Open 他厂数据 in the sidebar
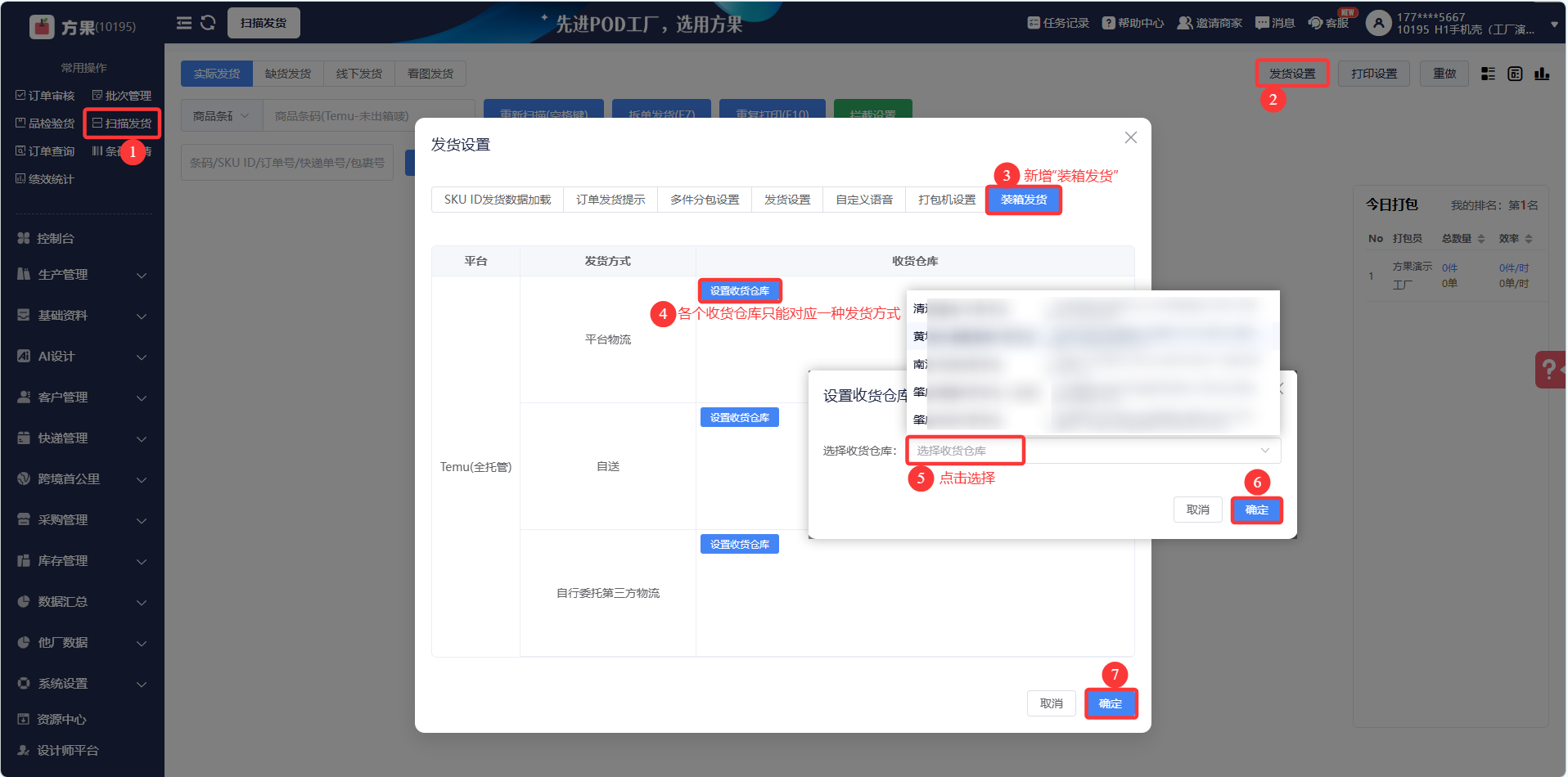Image resolution: width=1568 pixels, height=777 pixels. [x=82, y=643]
